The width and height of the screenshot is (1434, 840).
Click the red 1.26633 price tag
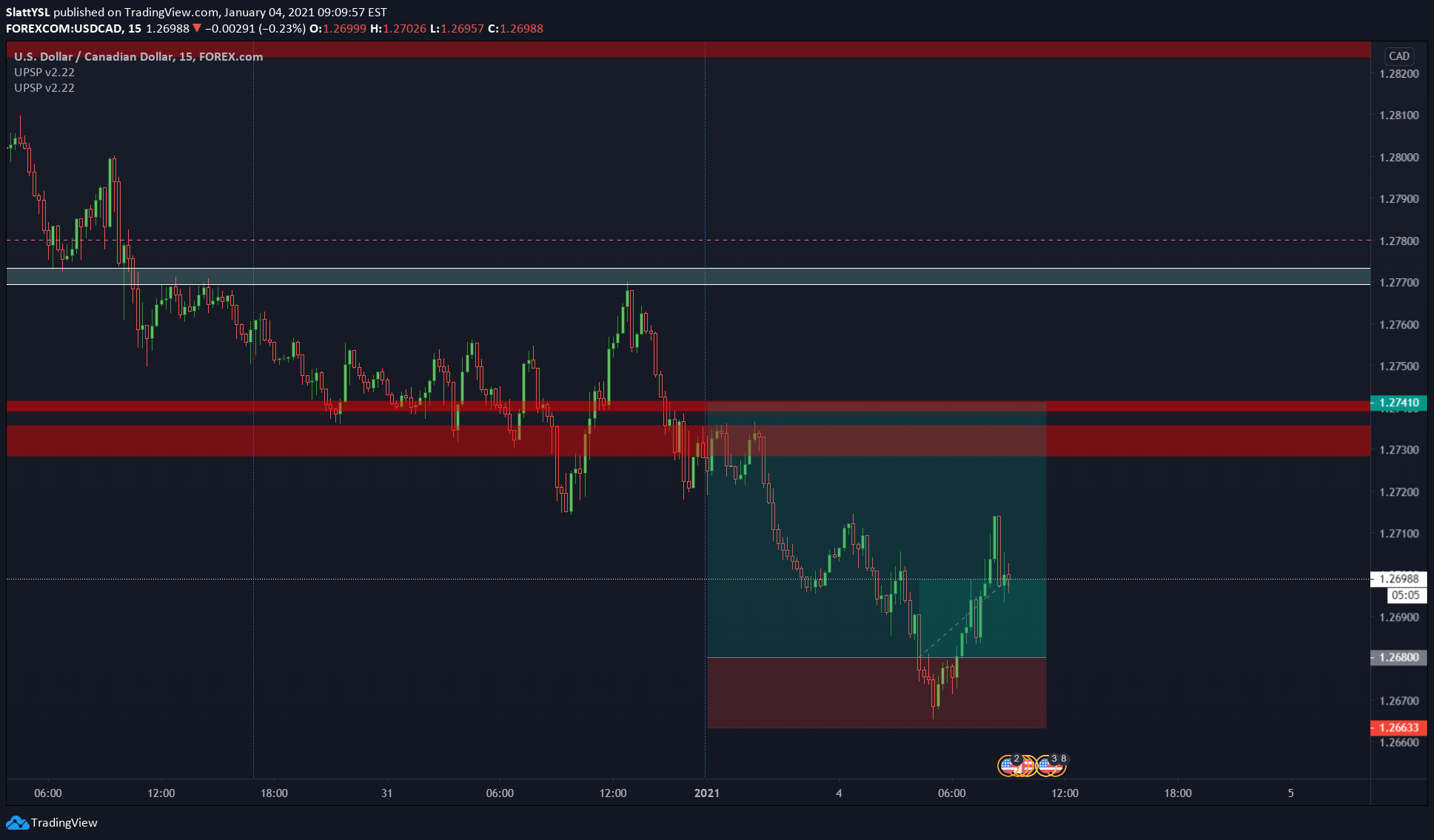[1398, 728]
